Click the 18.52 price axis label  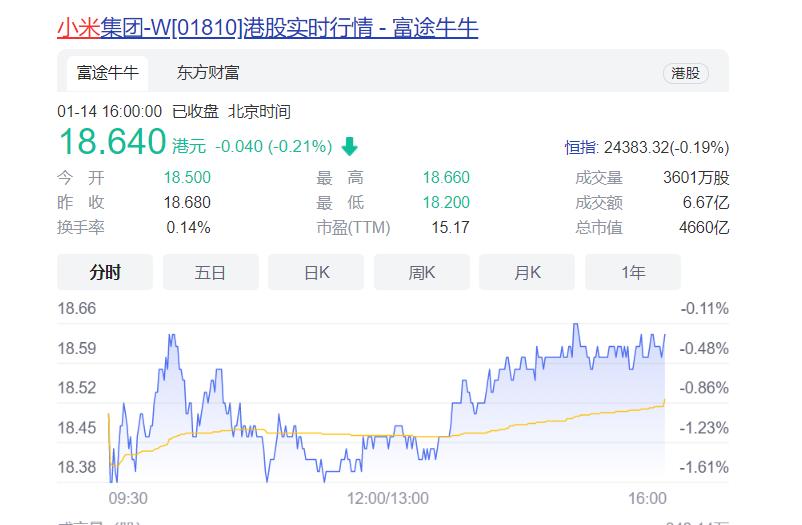click(x=77, y=388)
